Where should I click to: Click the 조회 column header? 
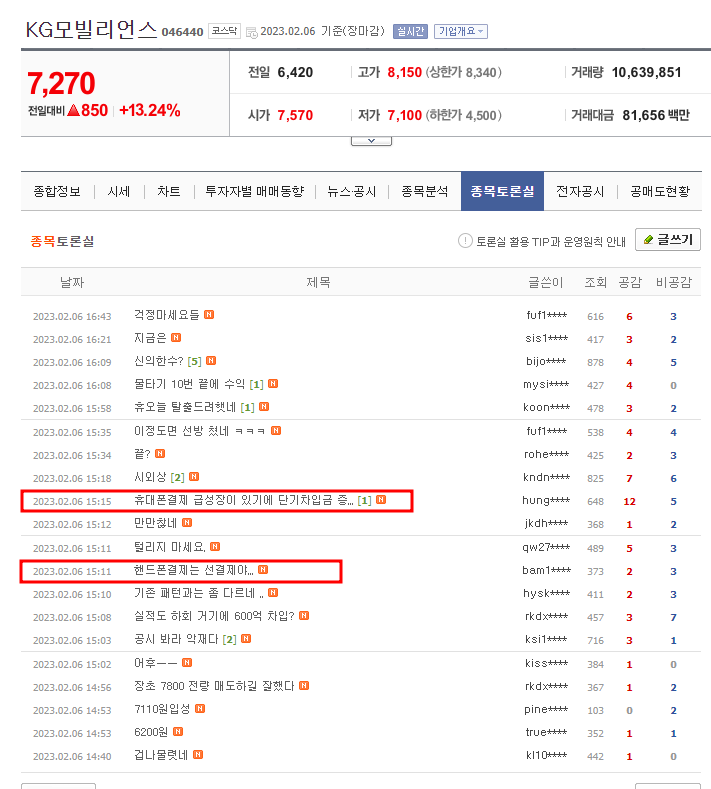click(x=595, y=282)
